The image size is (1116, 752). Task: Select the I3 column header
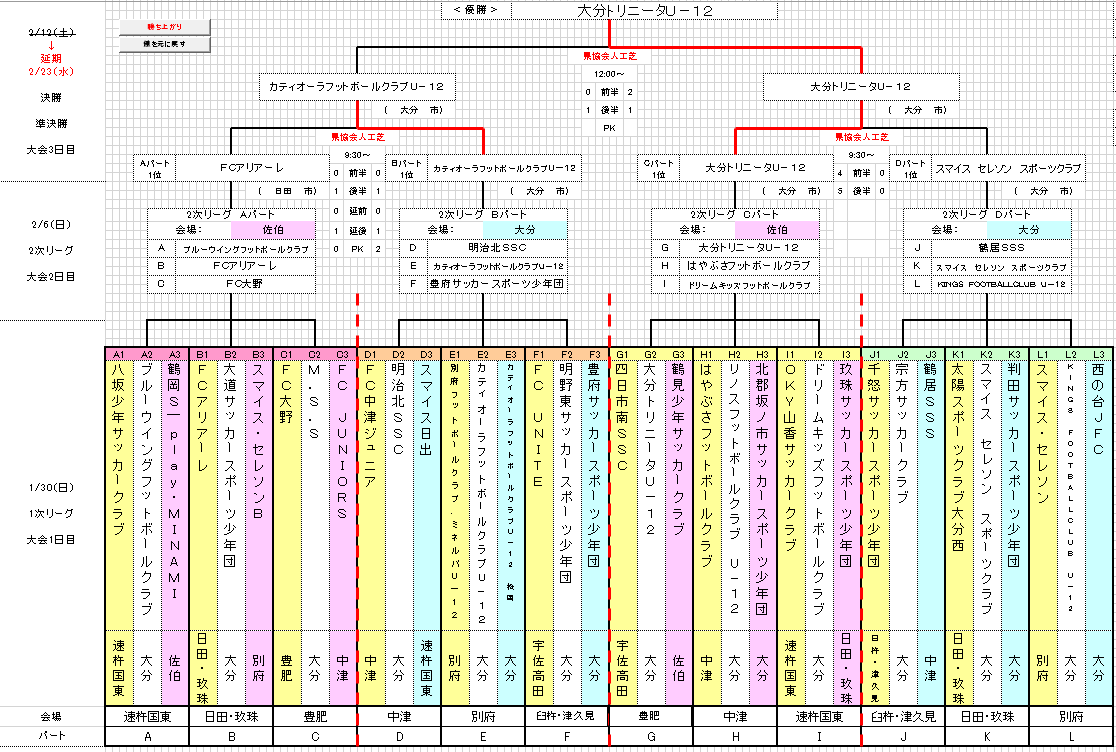pyautogui.click(x=846, y=354)
